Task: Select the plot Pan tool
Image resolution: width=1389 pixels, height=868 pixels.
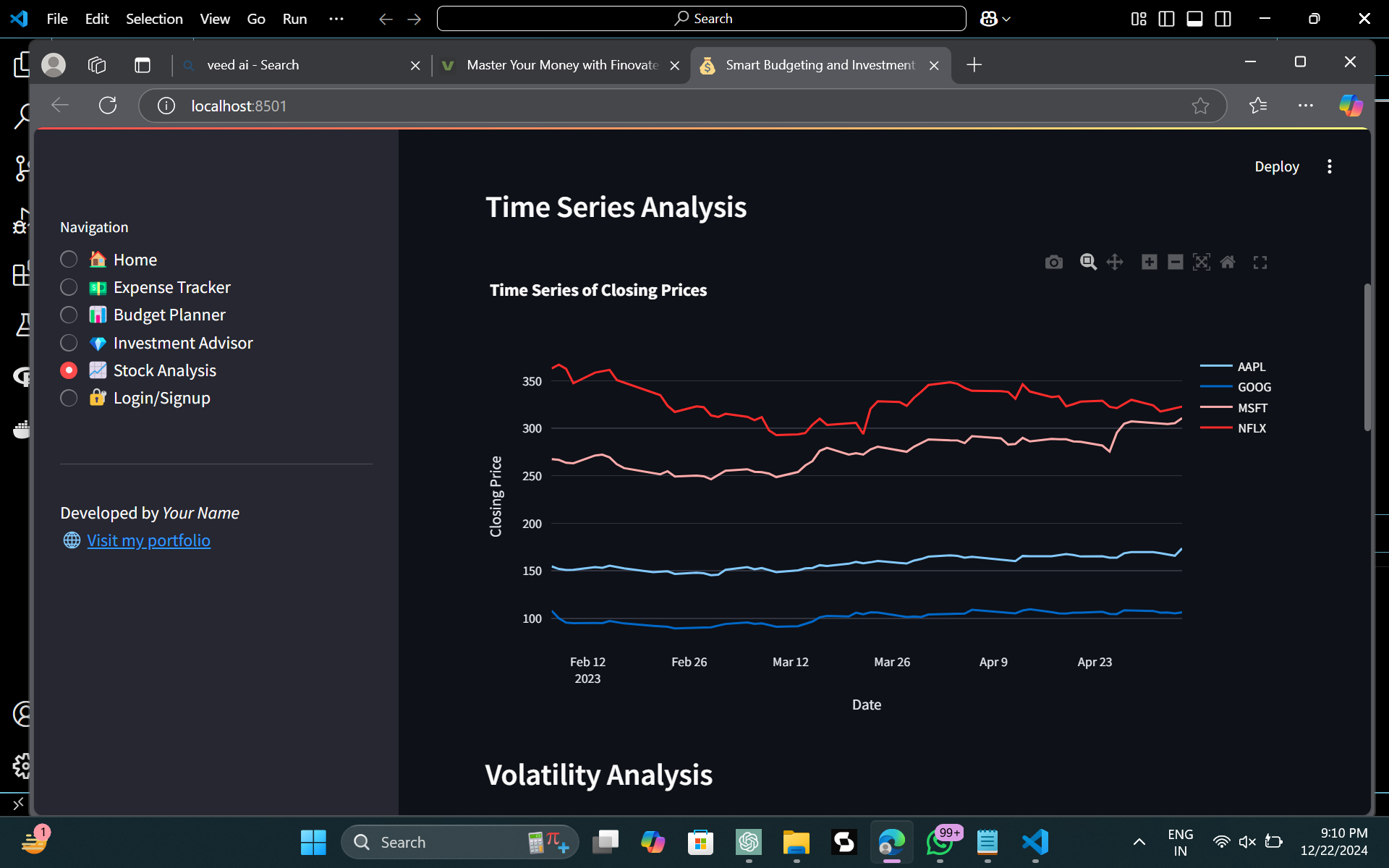Action: pyautogui.click(x=1115, y=262)
